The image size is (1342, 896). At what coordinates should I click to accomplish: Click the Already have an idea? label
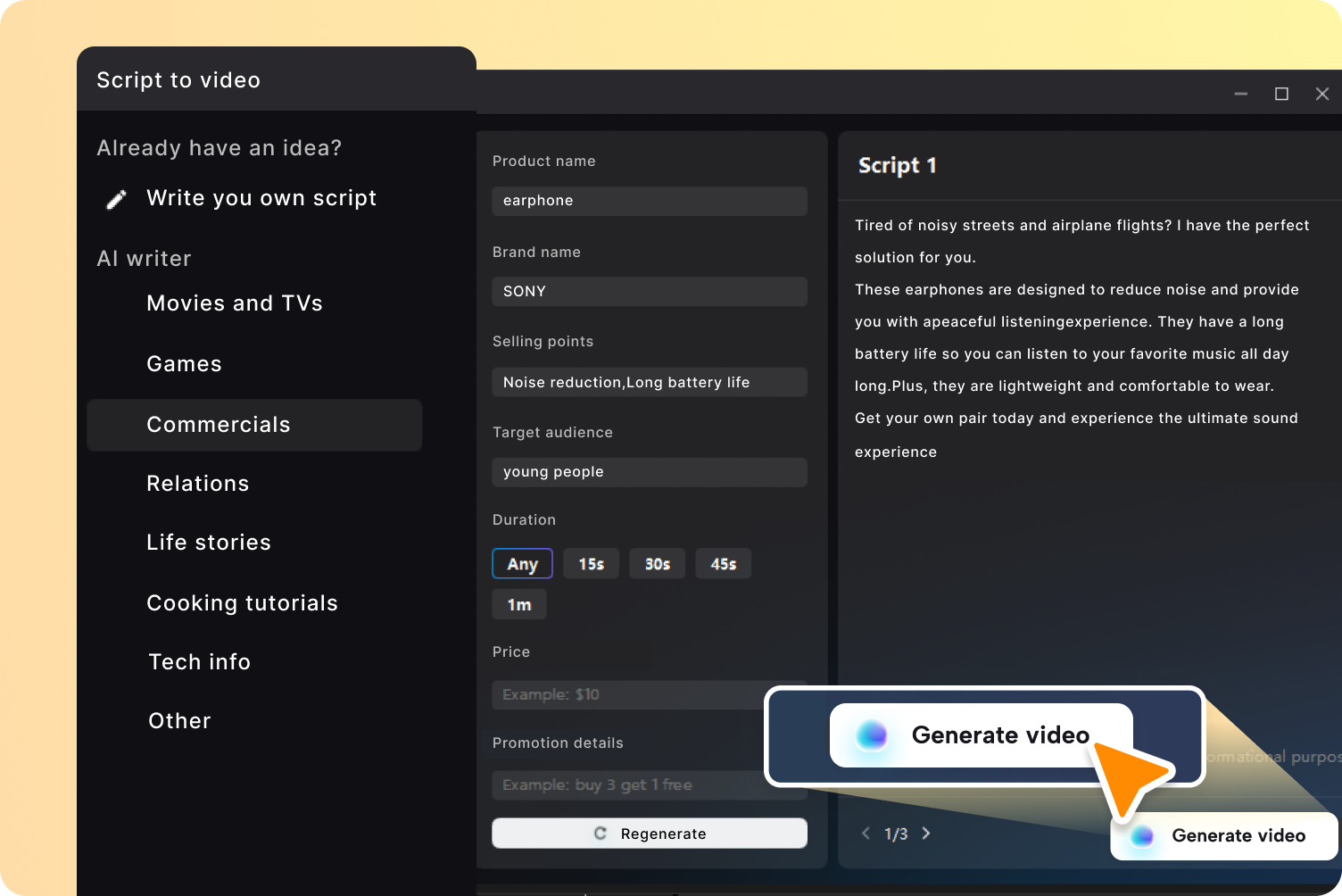(220, 148)
